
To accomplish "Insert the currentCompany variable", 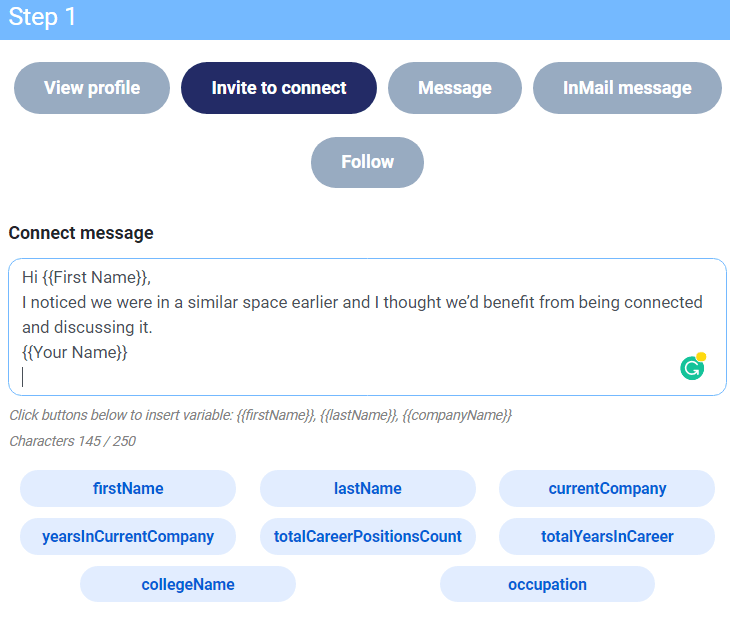I will (x=607, y=488).
